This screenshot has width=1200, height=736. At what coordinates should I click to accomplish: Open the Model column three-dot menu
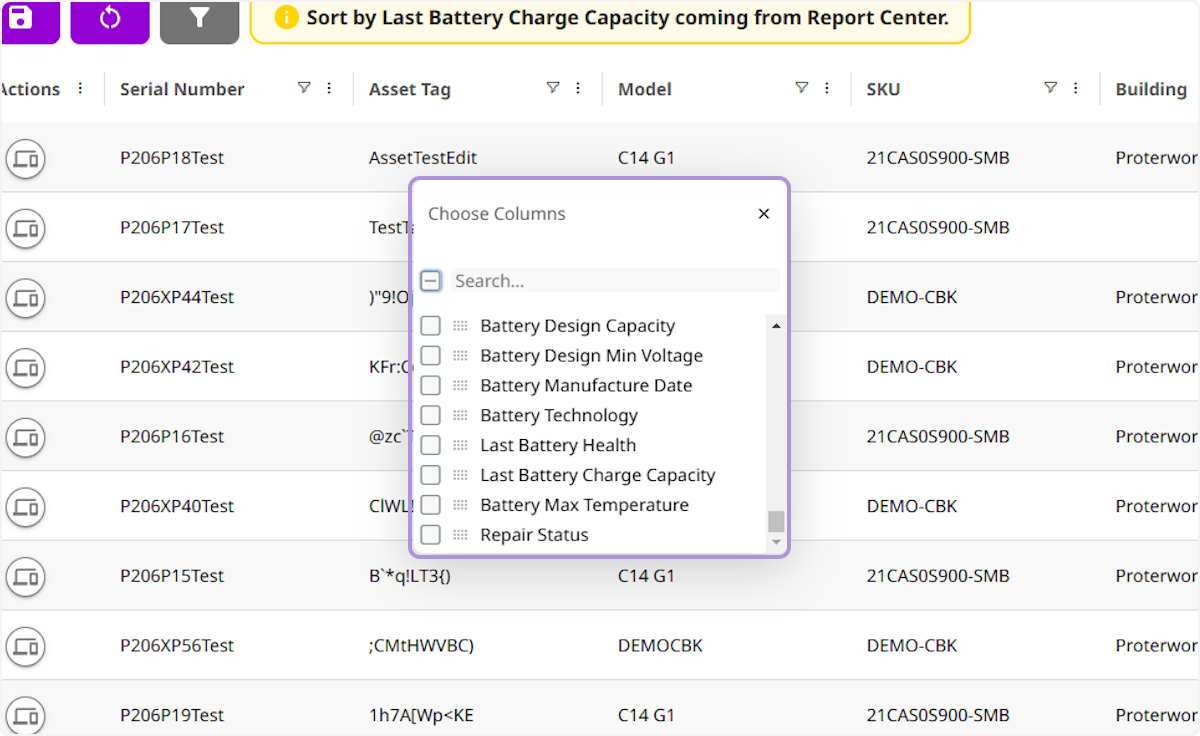pyautogui.click(x=827, y=88)
